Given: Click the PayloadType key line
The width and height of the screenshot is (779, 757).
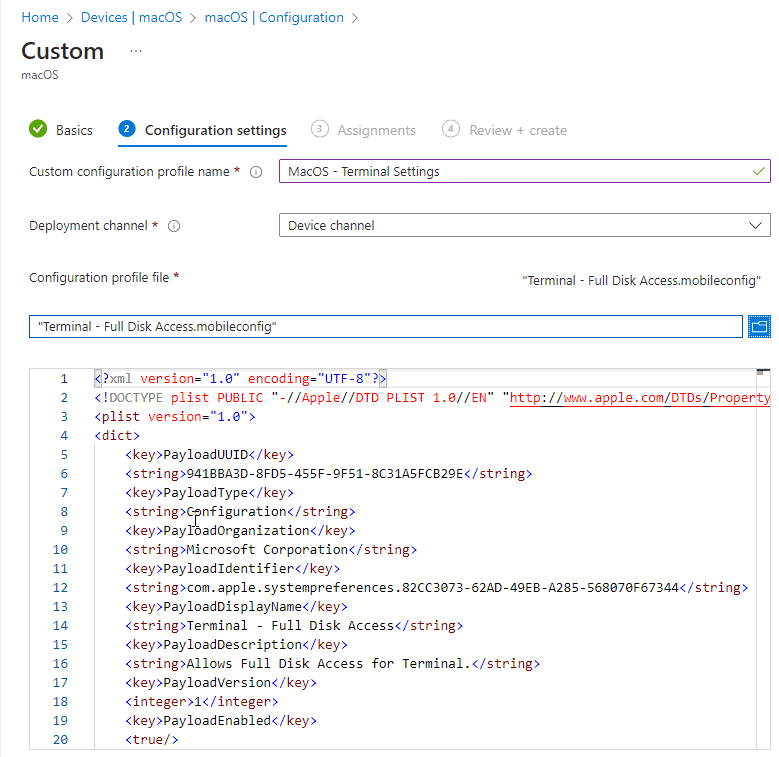Looking at the screenshot, I should [210, 493].
